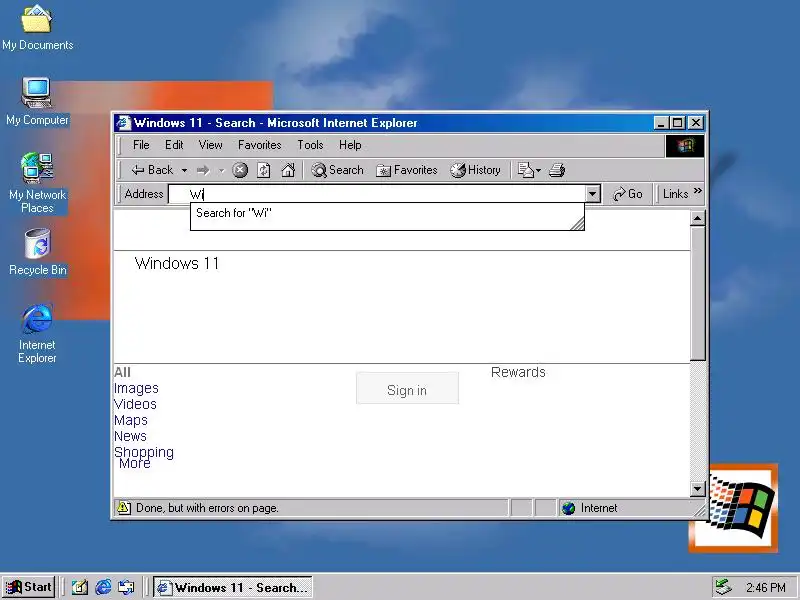Image resolution: width=800 pixels, height=600 pixels.
Task: Click the autocomplete dropdown resize grip
Action: (x=577, y=223)
